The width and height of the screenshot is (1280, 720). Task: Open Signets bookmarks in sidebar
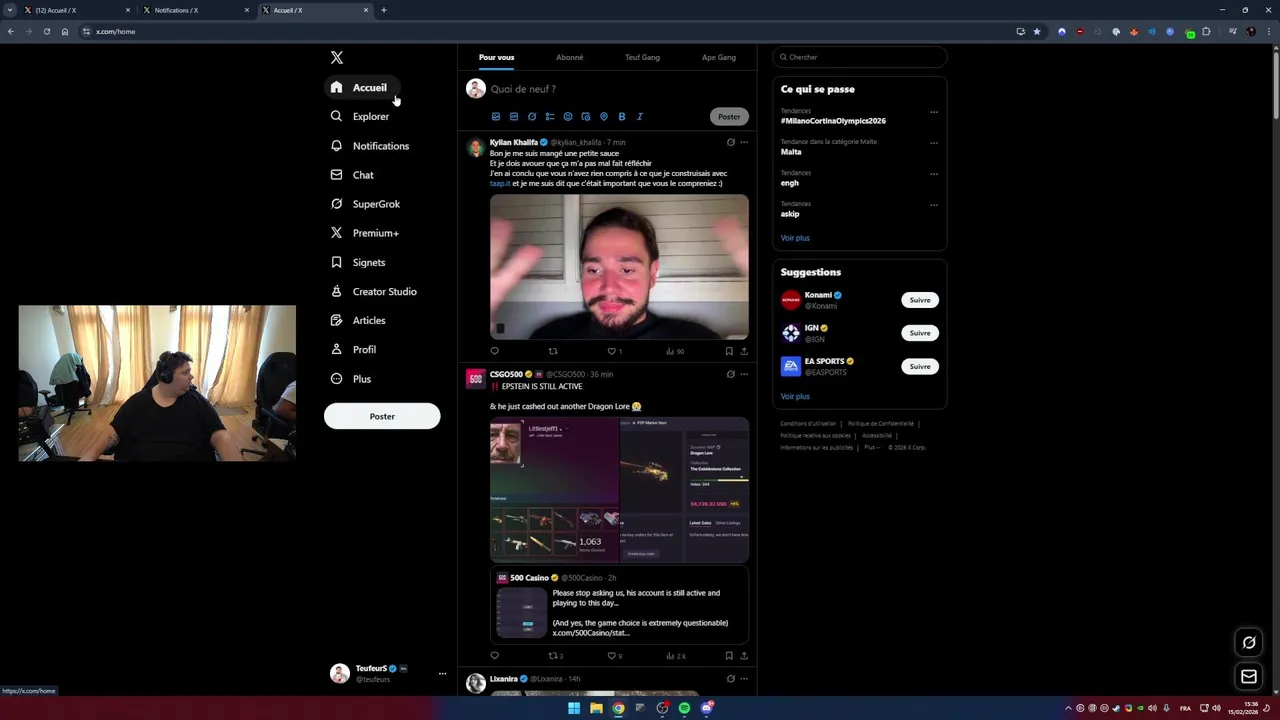point(358,262)
